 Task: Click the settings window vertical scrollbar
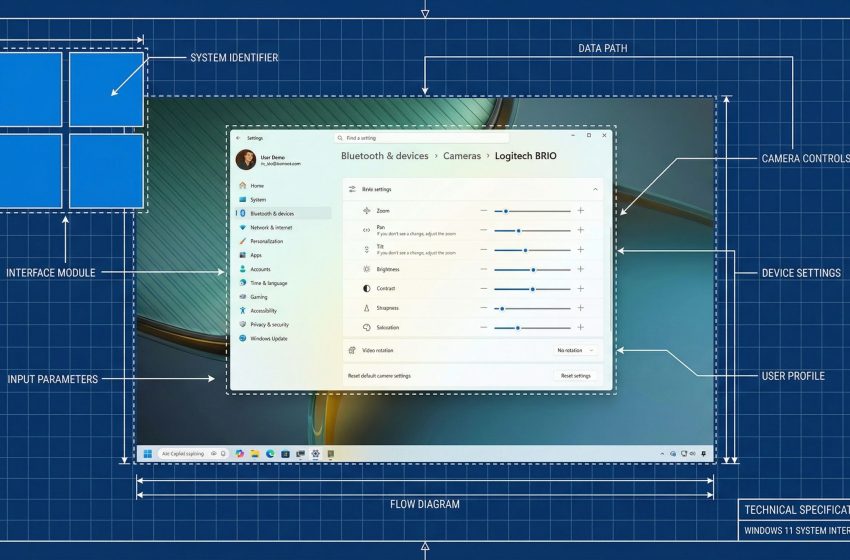click(611, 279)
